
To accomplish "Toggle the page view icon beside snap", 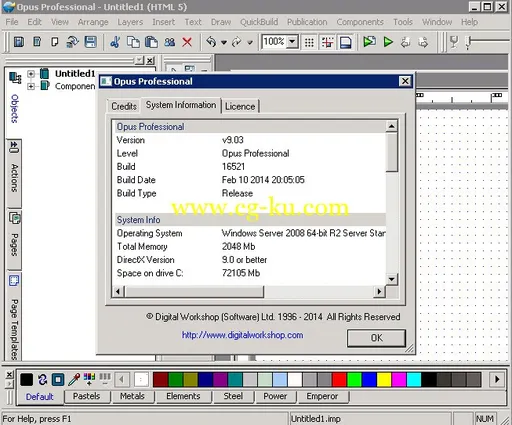I will coord(345,42).
